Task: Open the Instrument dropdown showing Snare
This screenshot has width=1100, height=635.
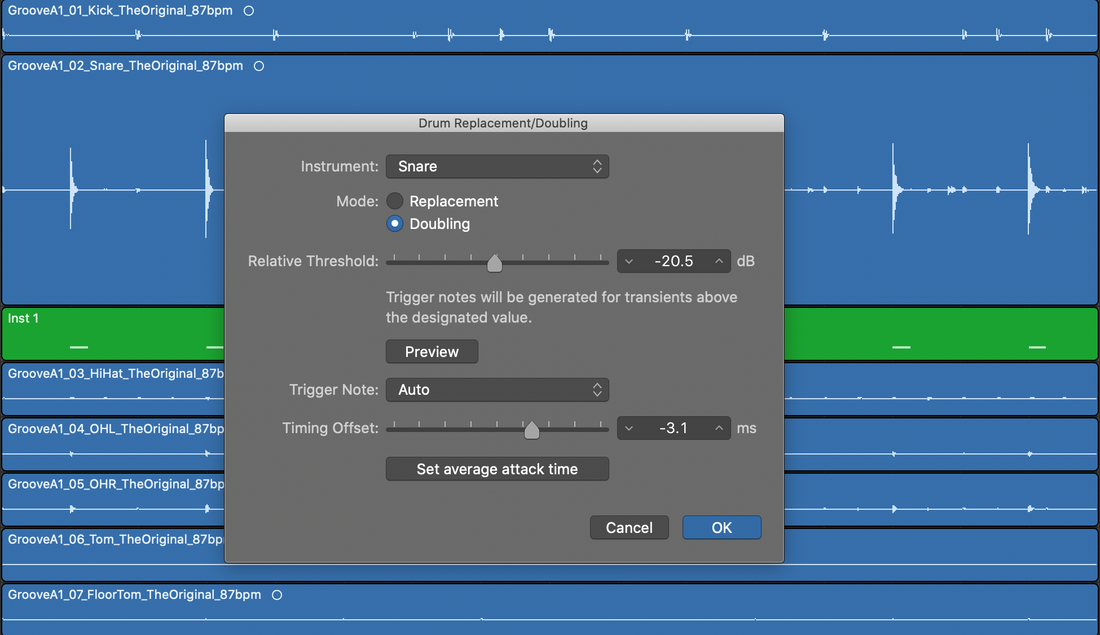Action: point(497,167)
